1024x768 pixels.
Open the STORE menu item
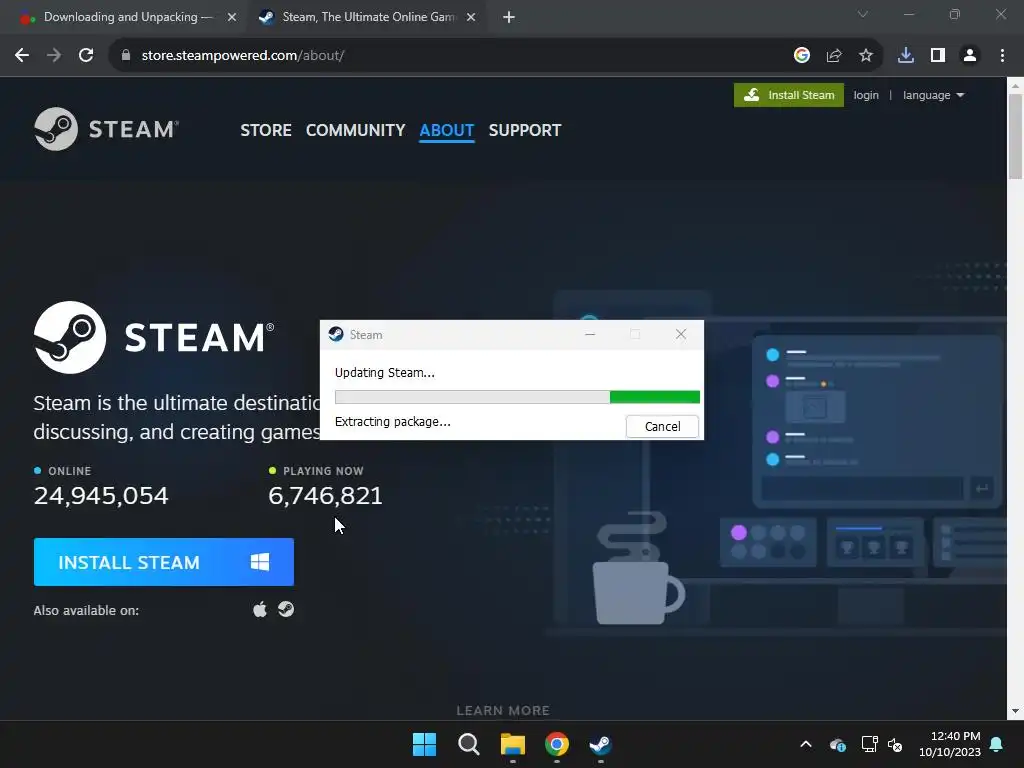tap(266, 130)
